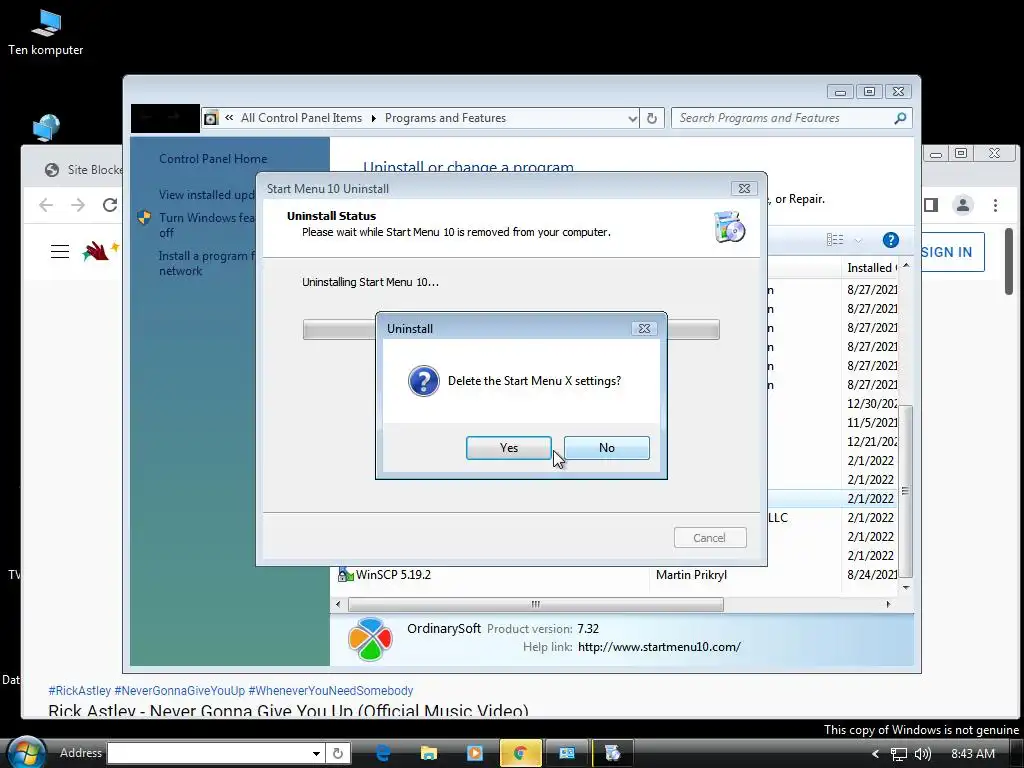Select the Site Blocked Chrome tab

(x=82, y=170)
